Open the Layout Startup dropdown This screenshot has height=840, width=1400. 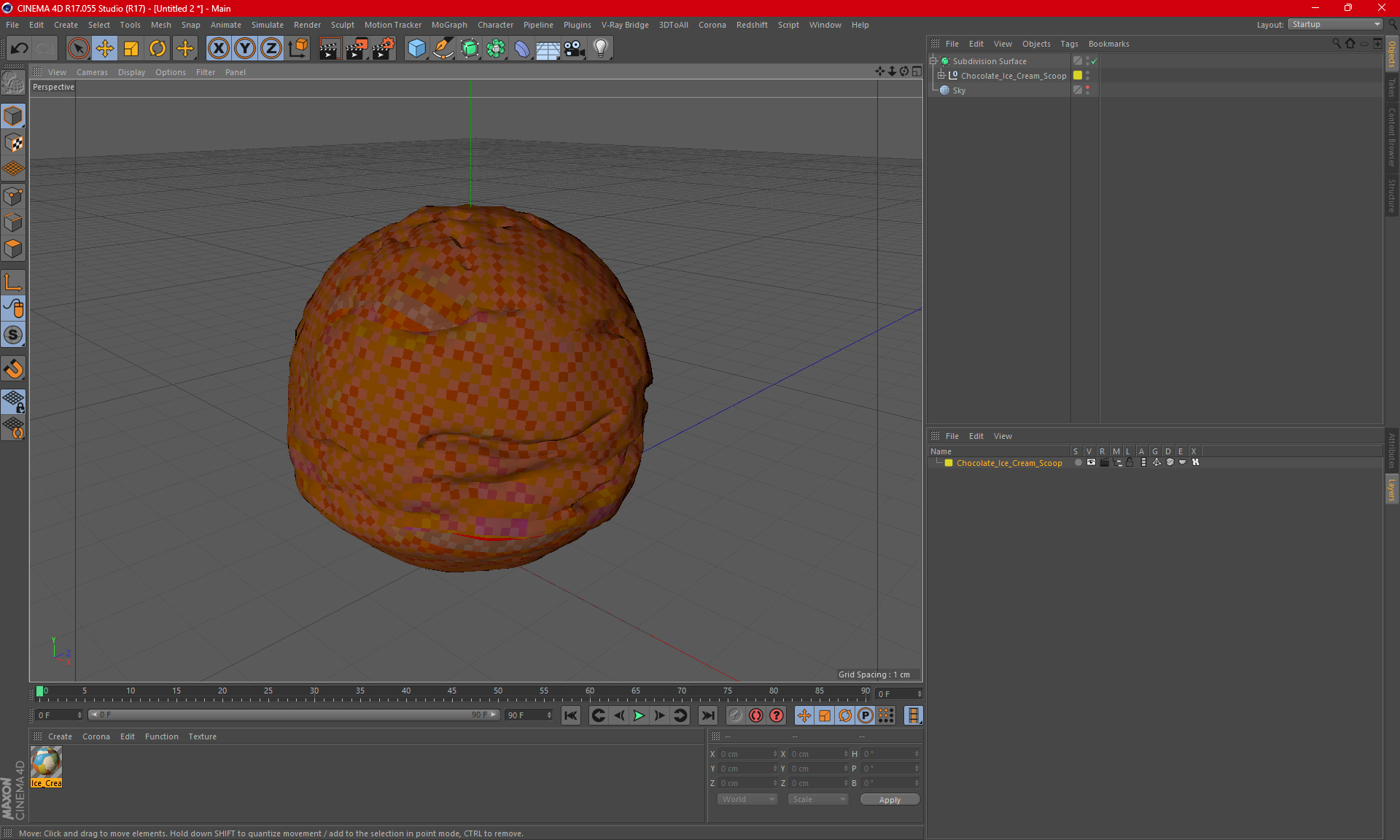(1336, 24)
